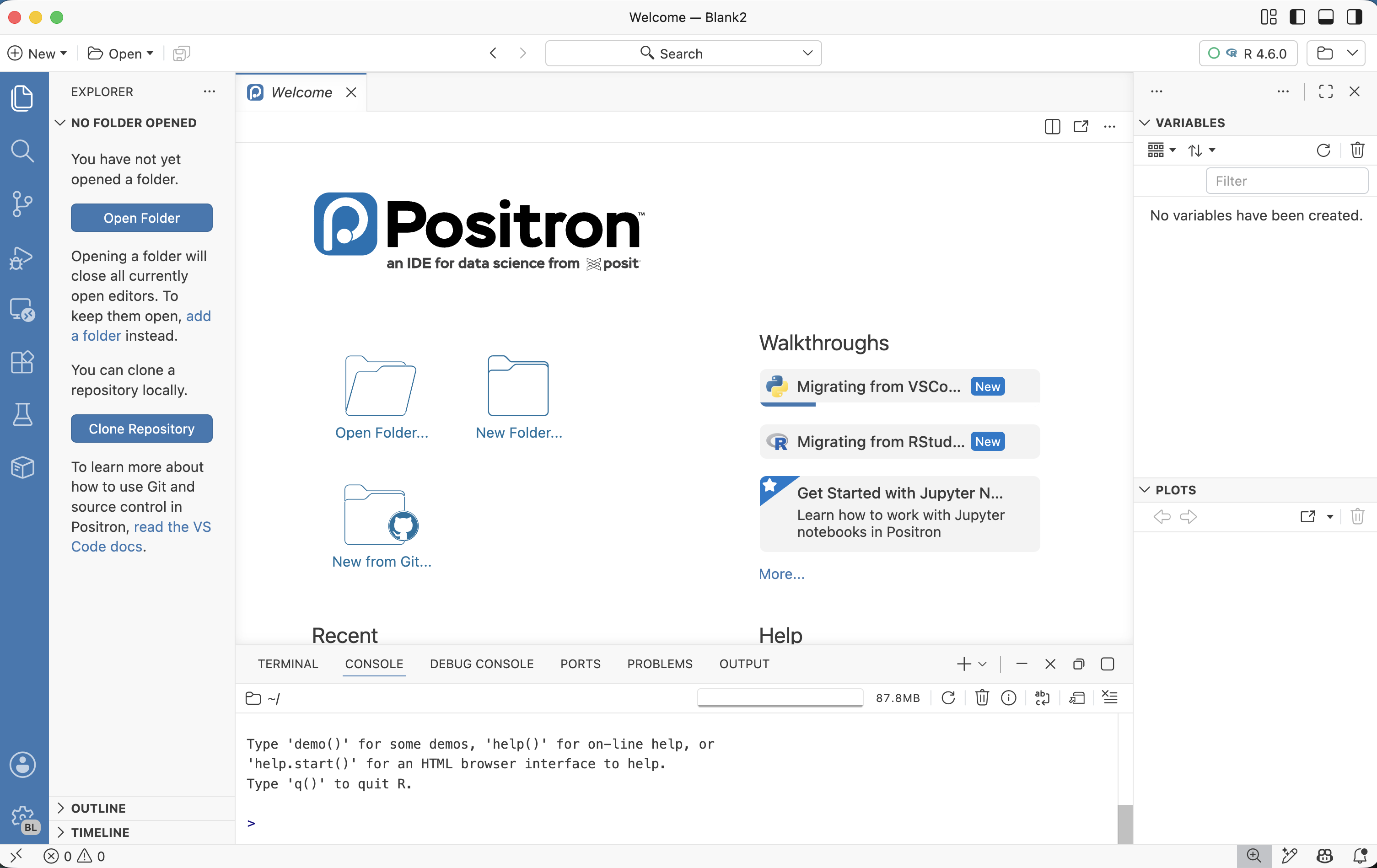Image resolution: width=1377 pixels, height=868 pixels.
Task: Split the editor to the right
Action: coord(1052,126)
